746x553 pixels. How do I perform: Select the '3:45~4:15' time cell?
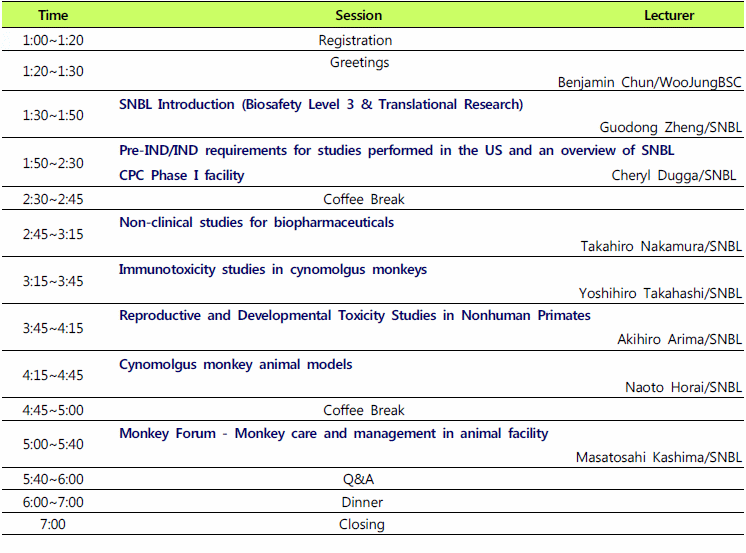coord(53,328)
